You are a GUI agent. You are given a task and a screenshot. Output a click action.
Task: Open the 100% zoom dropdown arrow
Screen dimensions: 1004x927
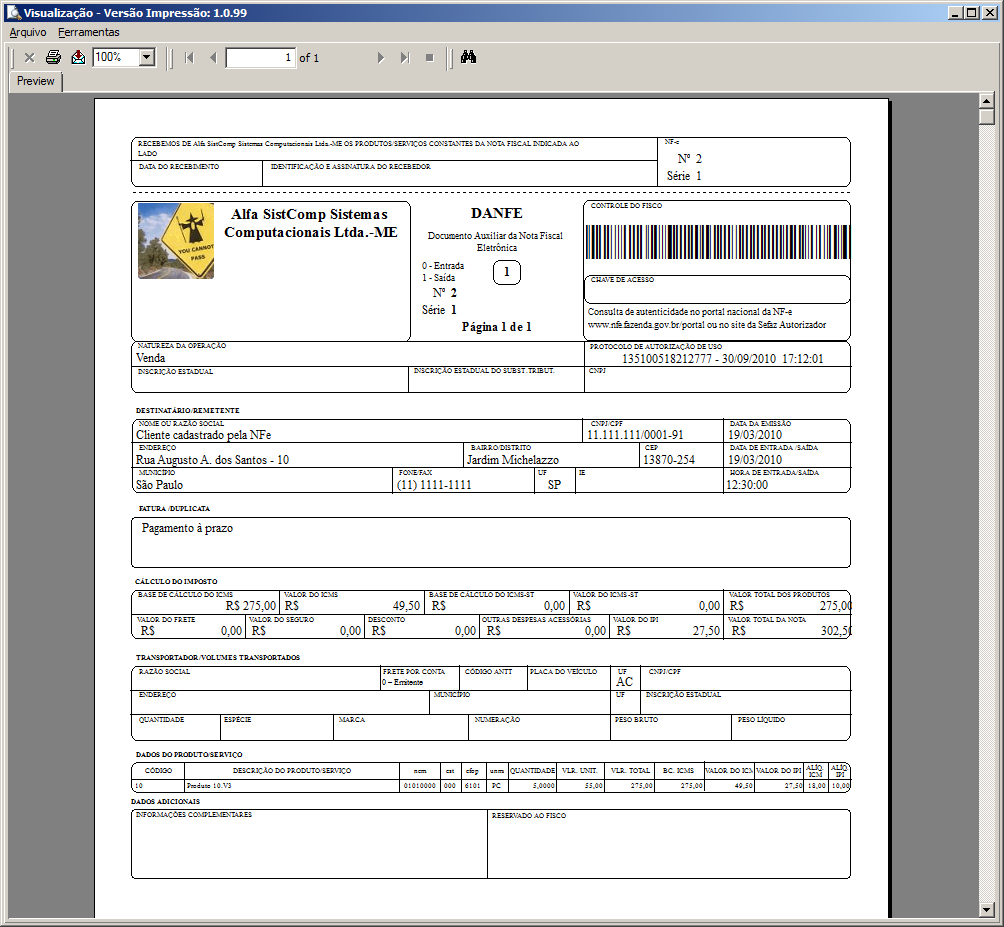point(147,58)
